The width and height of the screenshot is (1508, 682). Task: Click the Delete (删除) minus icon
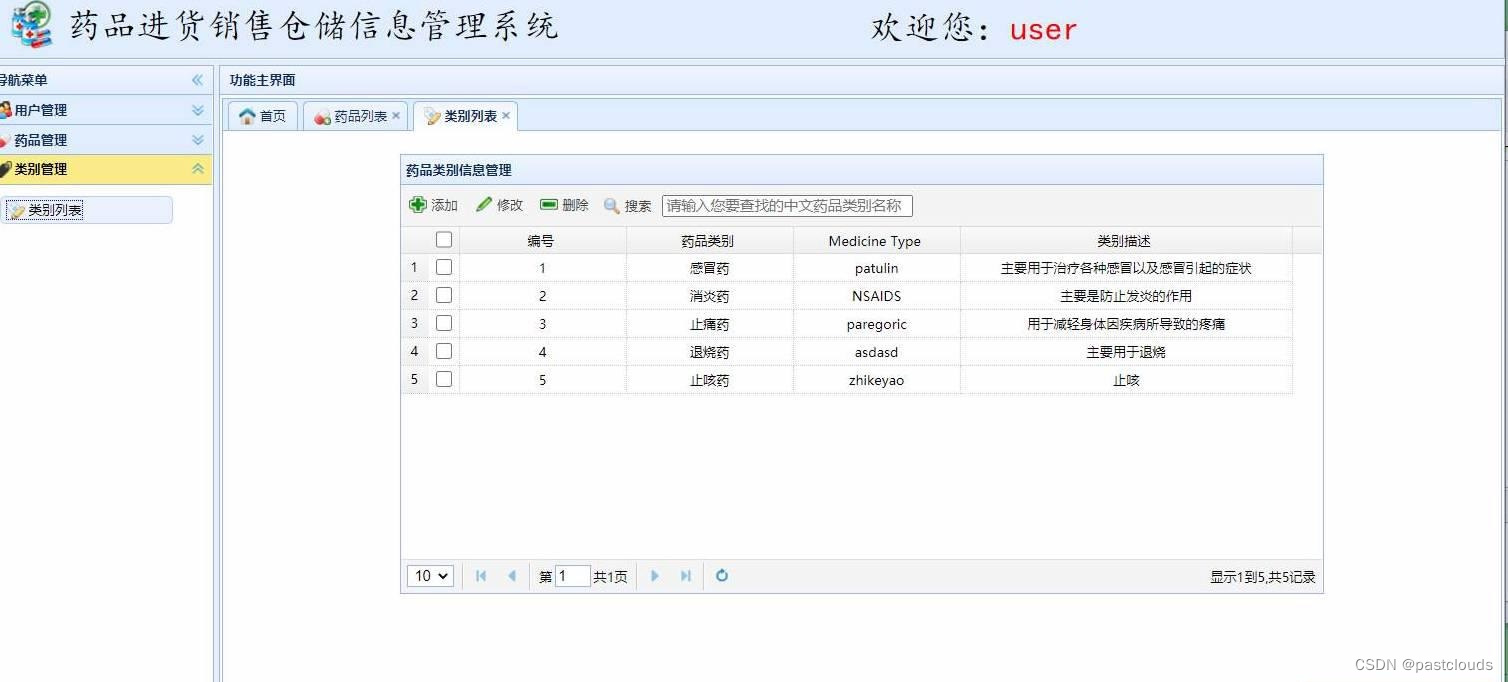tap(549, 204)
